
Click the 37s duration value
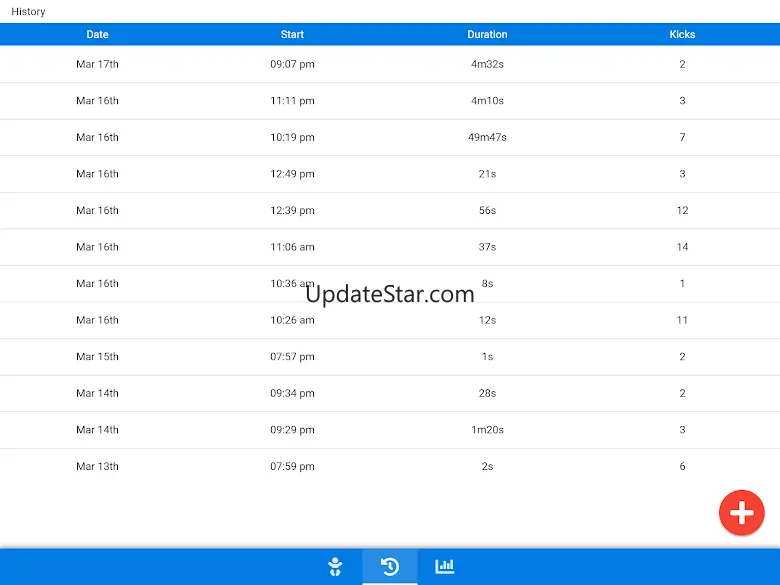487,247
